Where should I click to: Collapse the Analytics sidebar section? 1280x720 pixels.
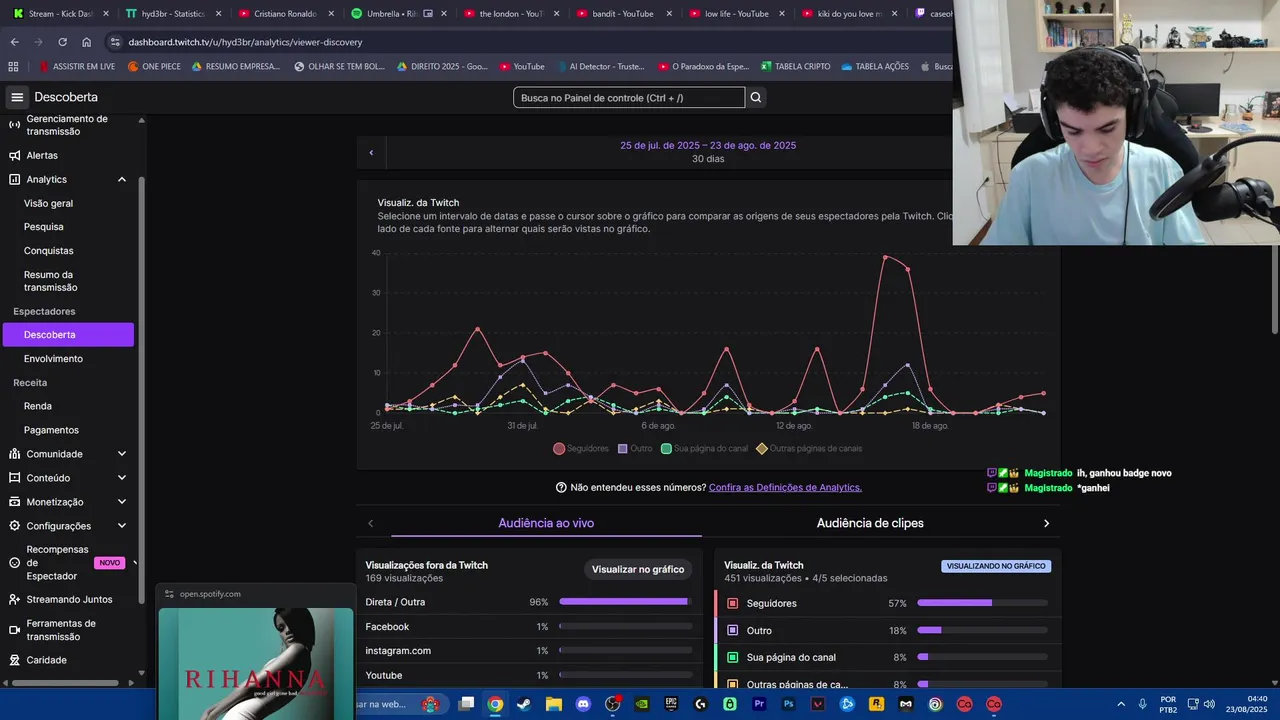[x=122, y=179]
